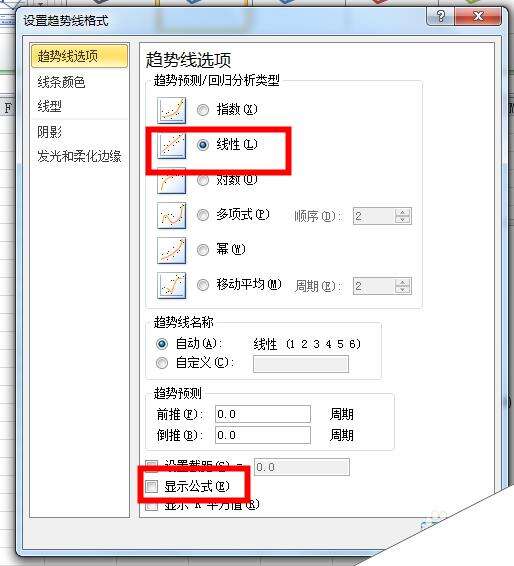The height and width of the screenshot is (566, 514).
Task: Select the 多项式 (P) radio option
Action: coord(203,215)
